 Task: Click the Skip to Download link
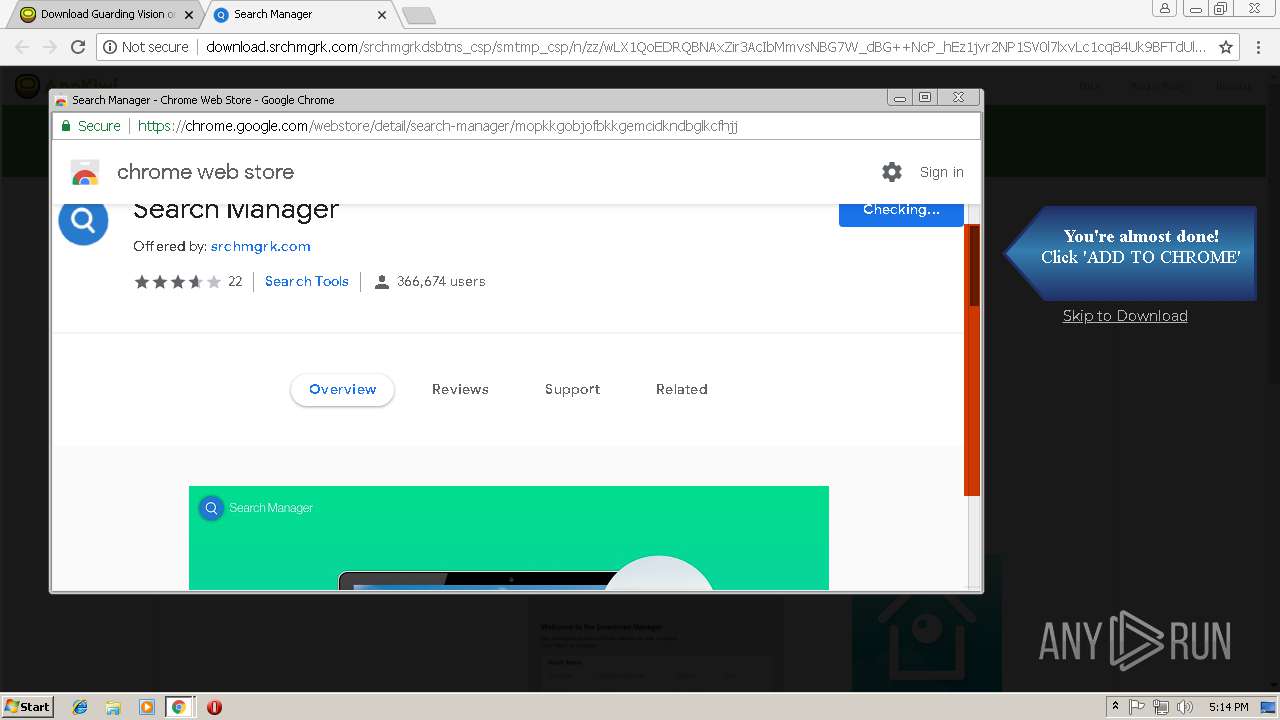point(1125,316)
